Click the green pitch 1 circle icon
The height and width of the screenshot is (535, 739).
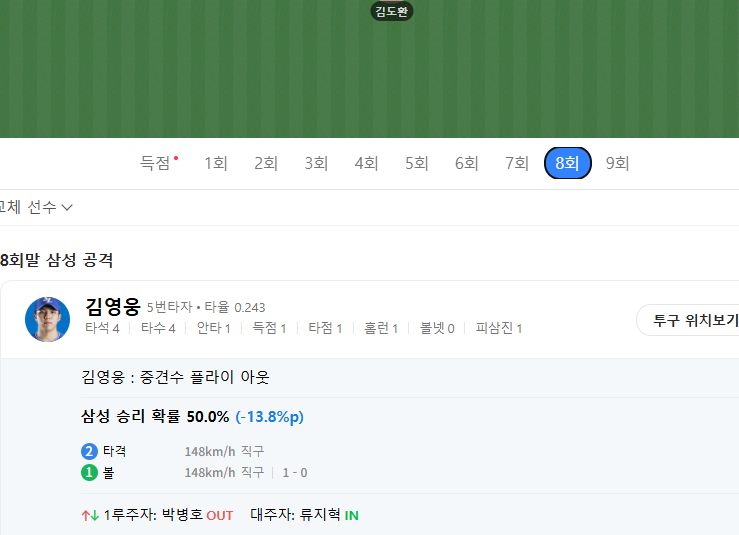coord(89,472)
